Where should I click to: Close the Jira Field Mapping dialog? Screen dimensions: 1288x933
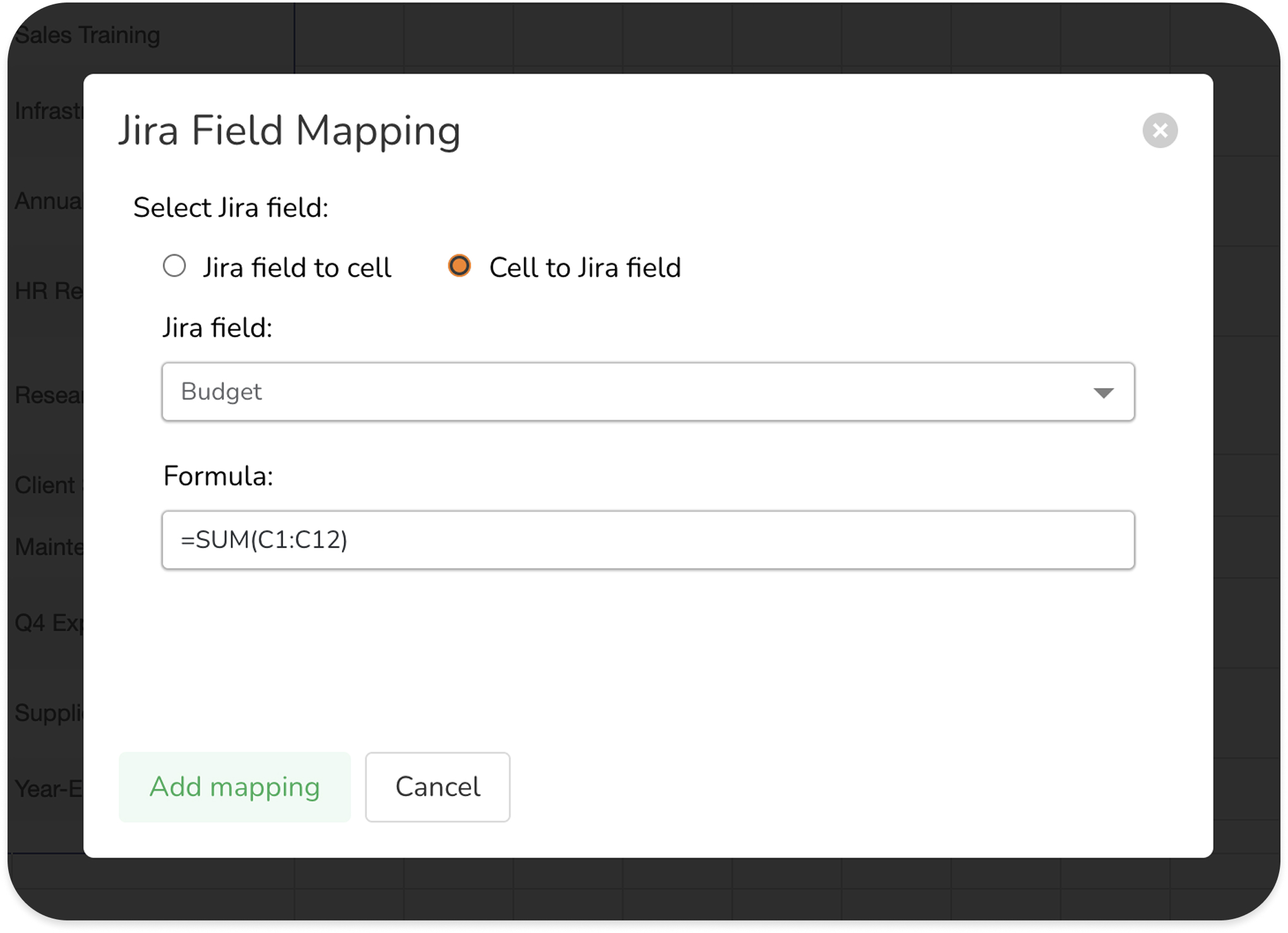[1159, 131]
